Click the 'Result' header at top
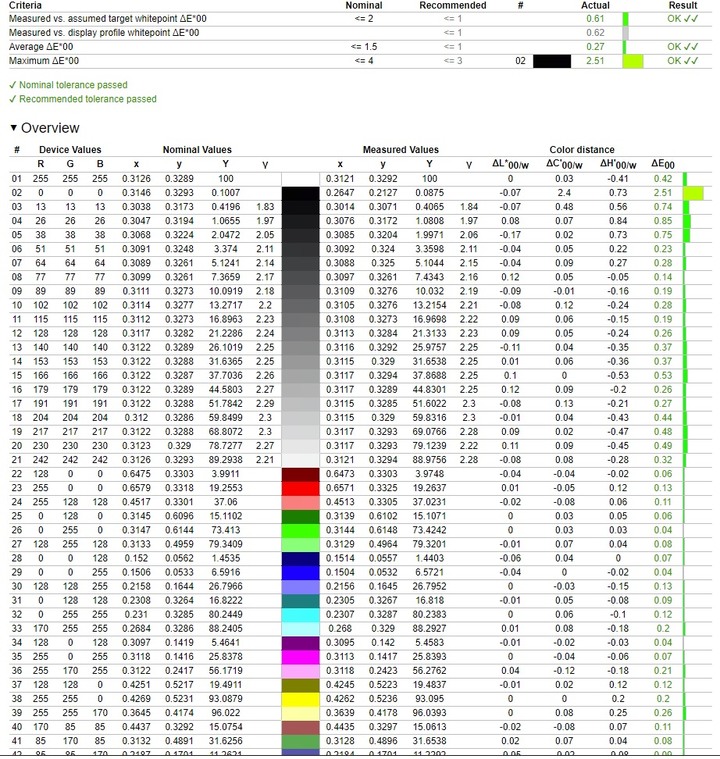The height and width of the screenshot is (759, 720). click(x=683, y=5)
